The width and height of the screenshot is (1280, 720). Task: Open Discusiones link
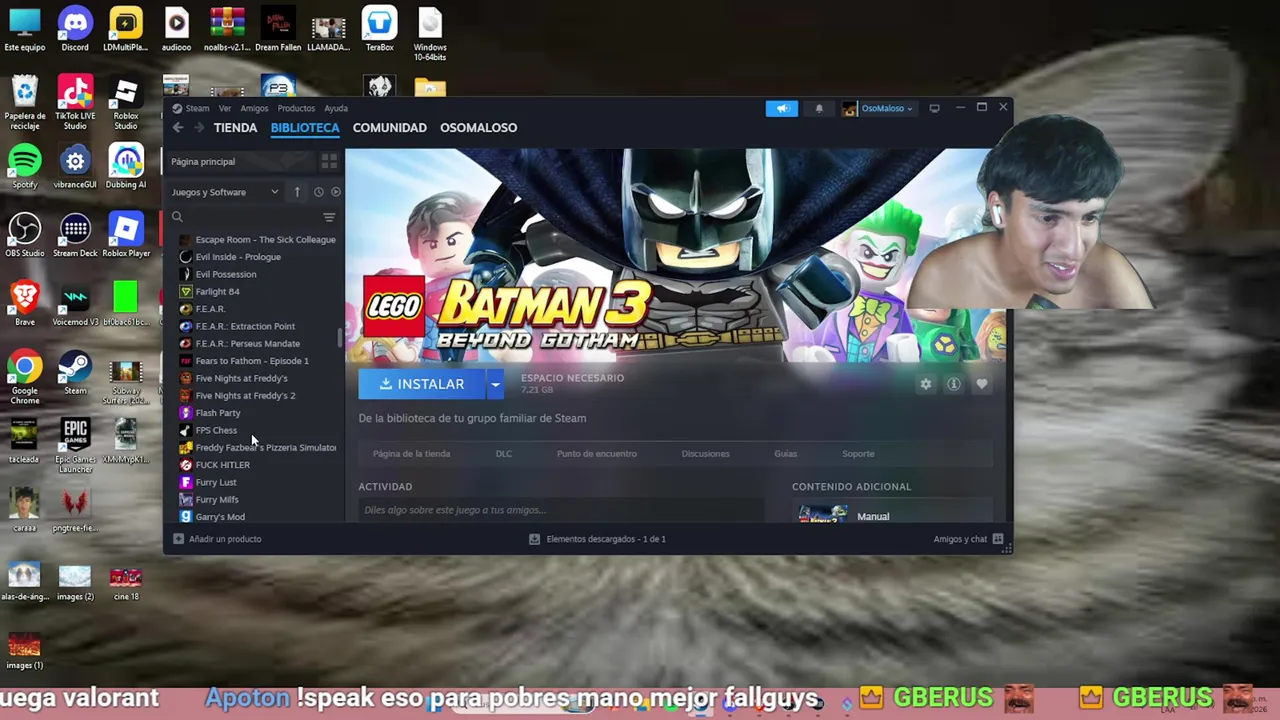coord(705,454)
